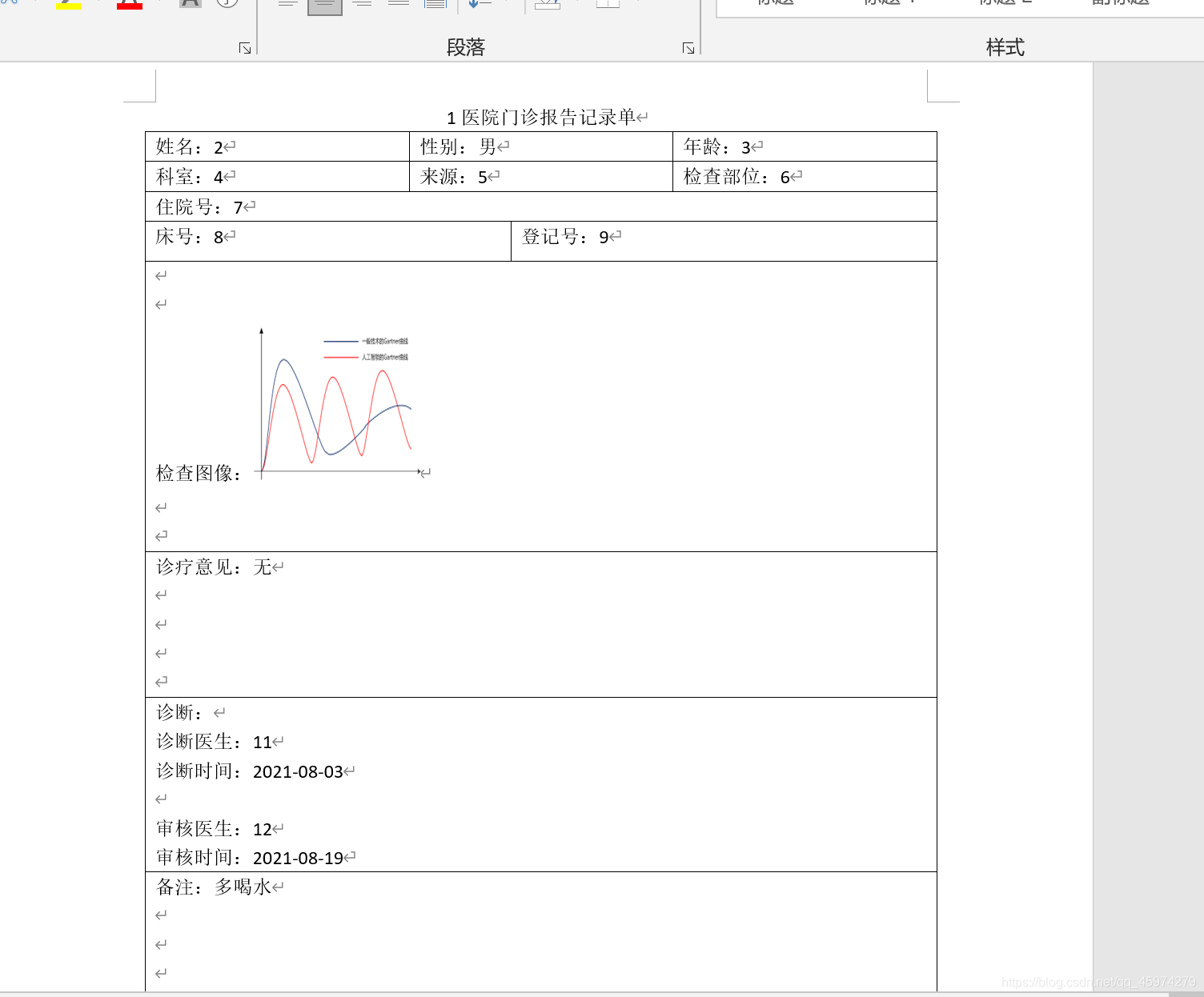The width and height of the screenshot is (1204, 997).
Task: Select the Gartner curve chart image
Action: [339, 402]
